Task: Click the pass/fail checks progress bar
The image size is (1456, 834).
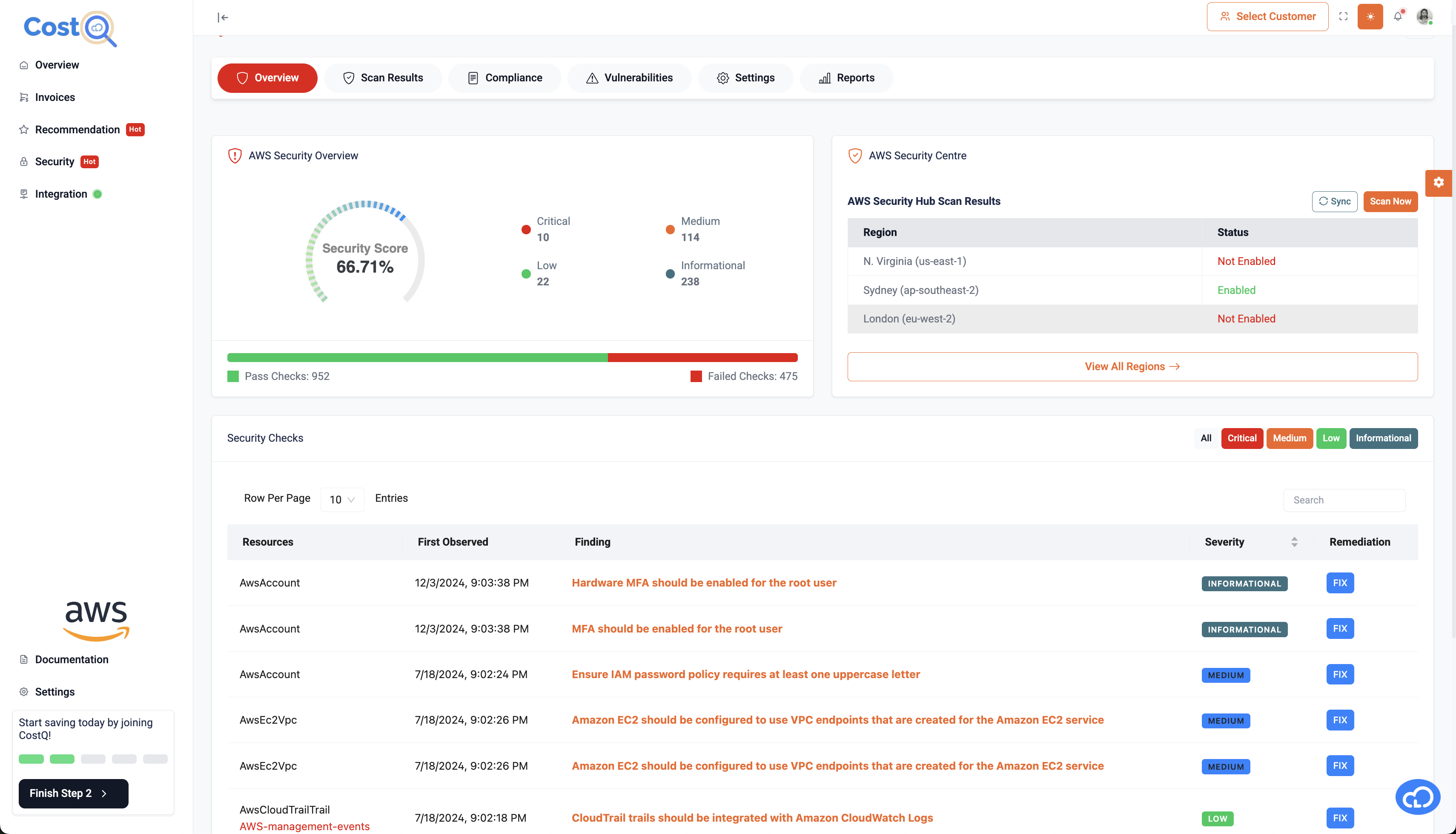Action: point(512,357)
